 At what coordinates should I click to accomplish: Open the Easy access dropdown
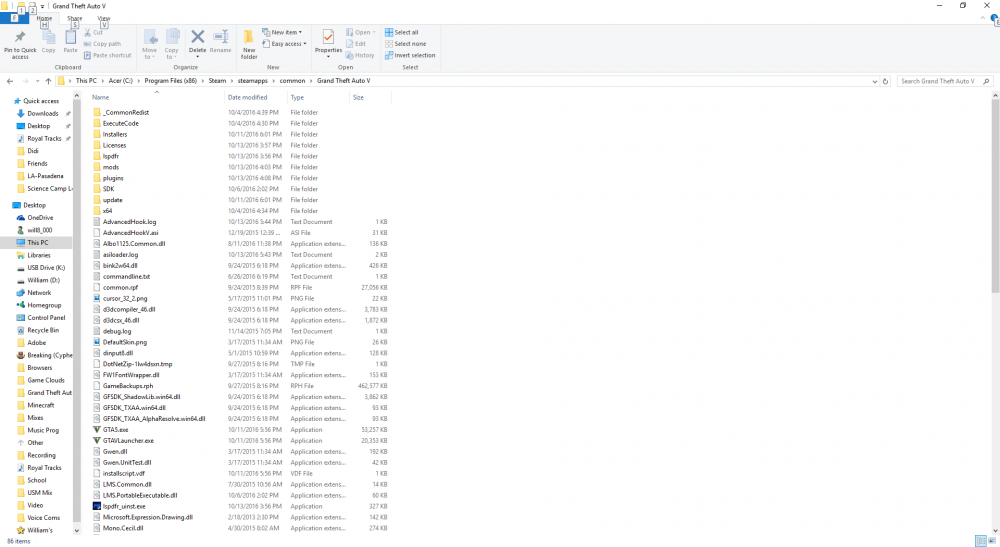(284, 44)
